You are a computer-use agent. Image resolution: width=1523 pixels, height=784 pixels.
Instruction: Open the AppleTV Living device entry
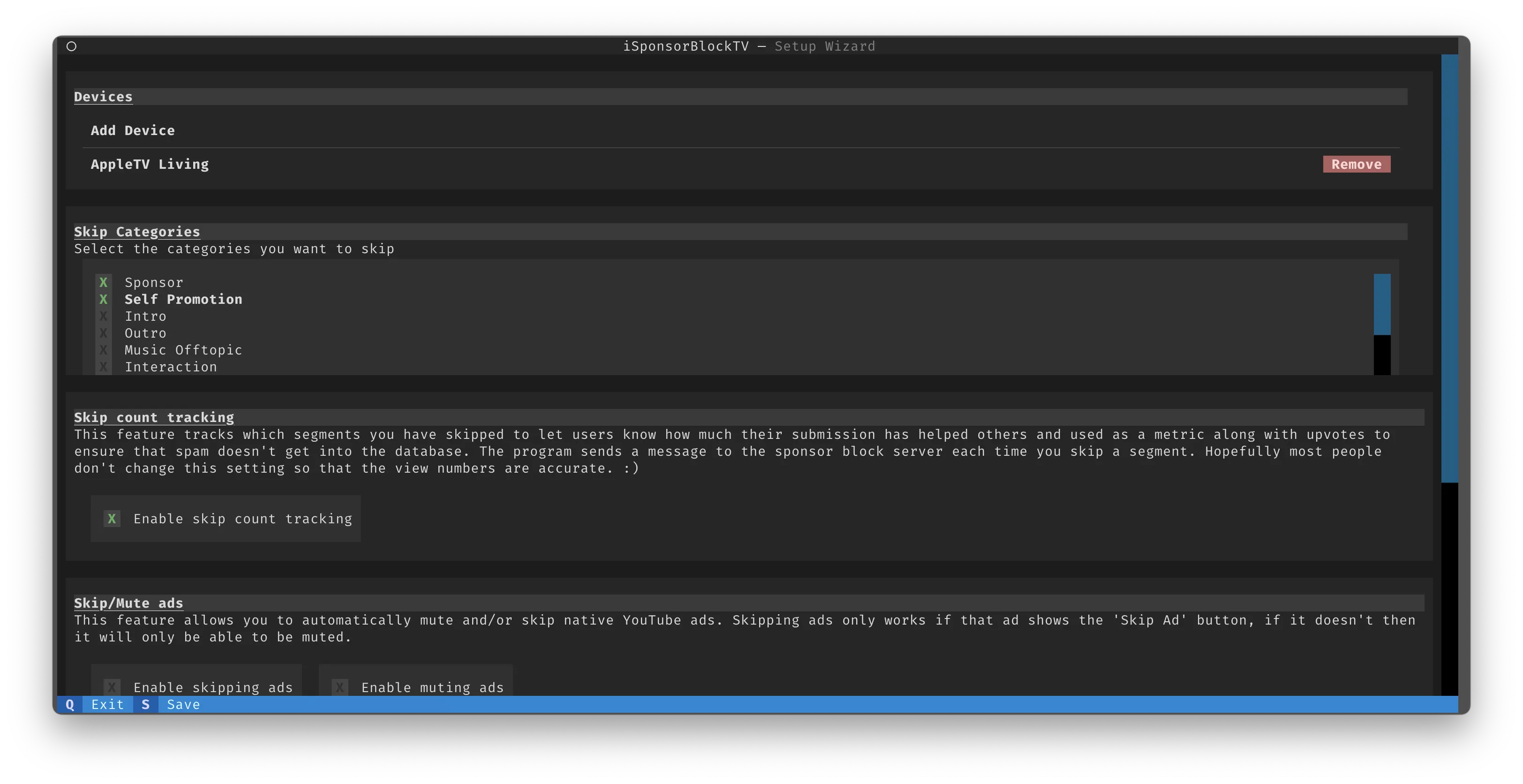click(x=150, y=165)
